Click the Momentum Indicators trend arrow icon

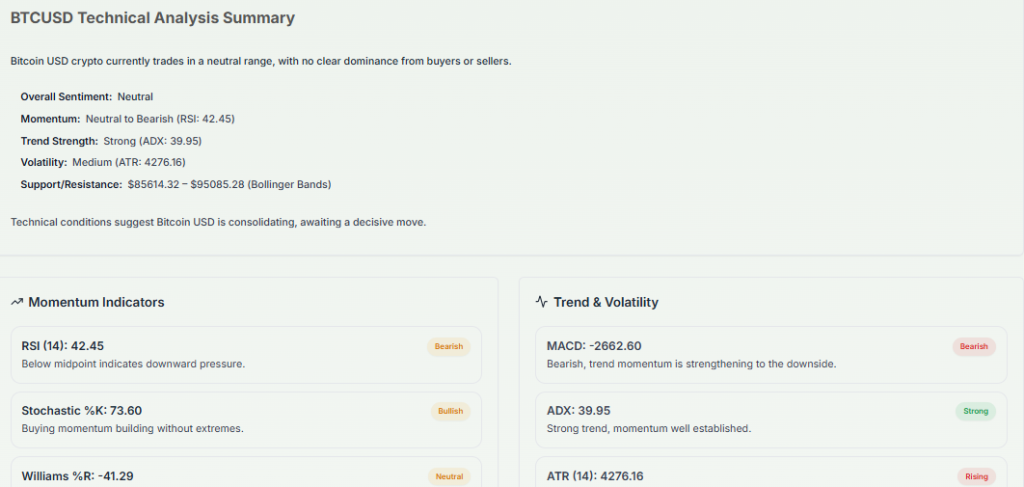pos(17,302)
